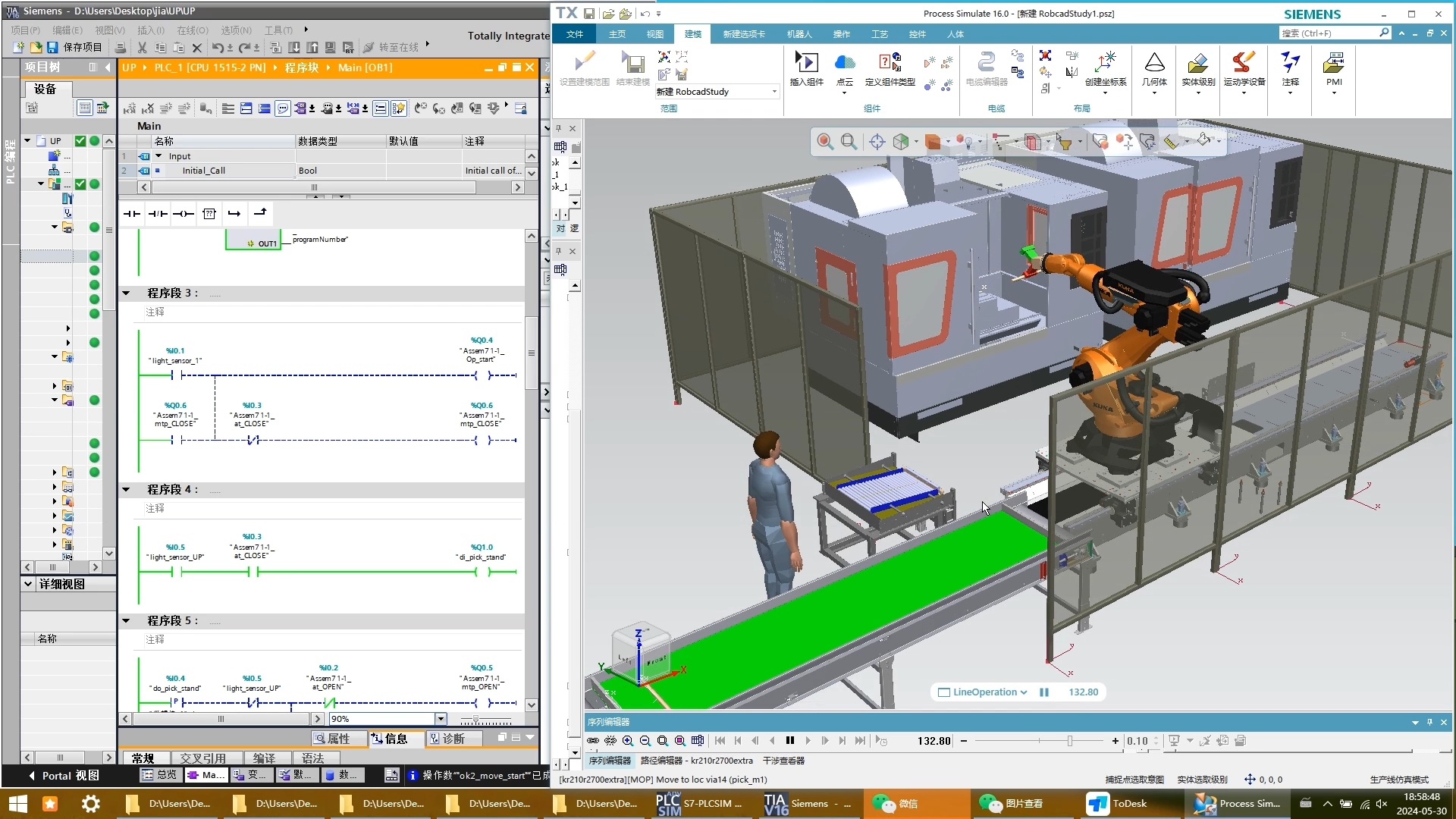
Task: Click undo arrow in TIA Portal toolbar
Action: (218, 47)
